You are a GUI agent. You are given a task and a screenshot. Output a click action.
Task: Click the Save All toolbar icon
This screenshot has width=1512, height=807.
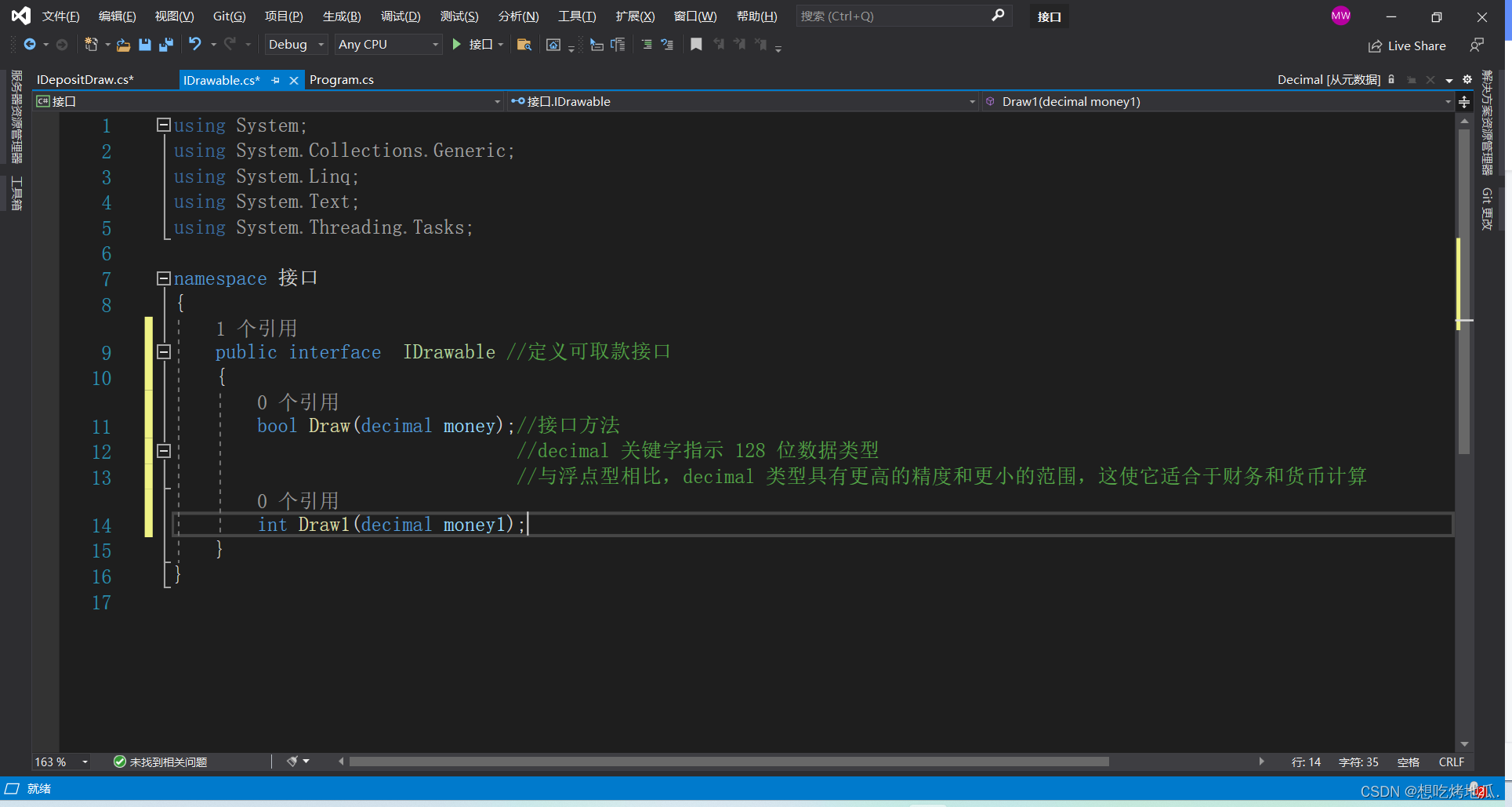point(165,45)
